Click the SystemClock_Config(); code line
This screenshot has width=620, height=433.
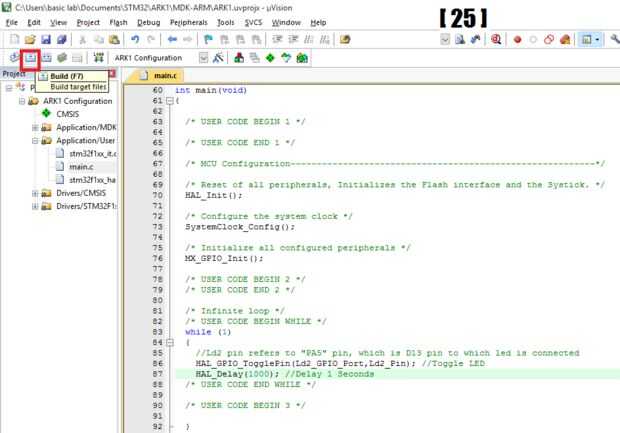pos(240,227)
